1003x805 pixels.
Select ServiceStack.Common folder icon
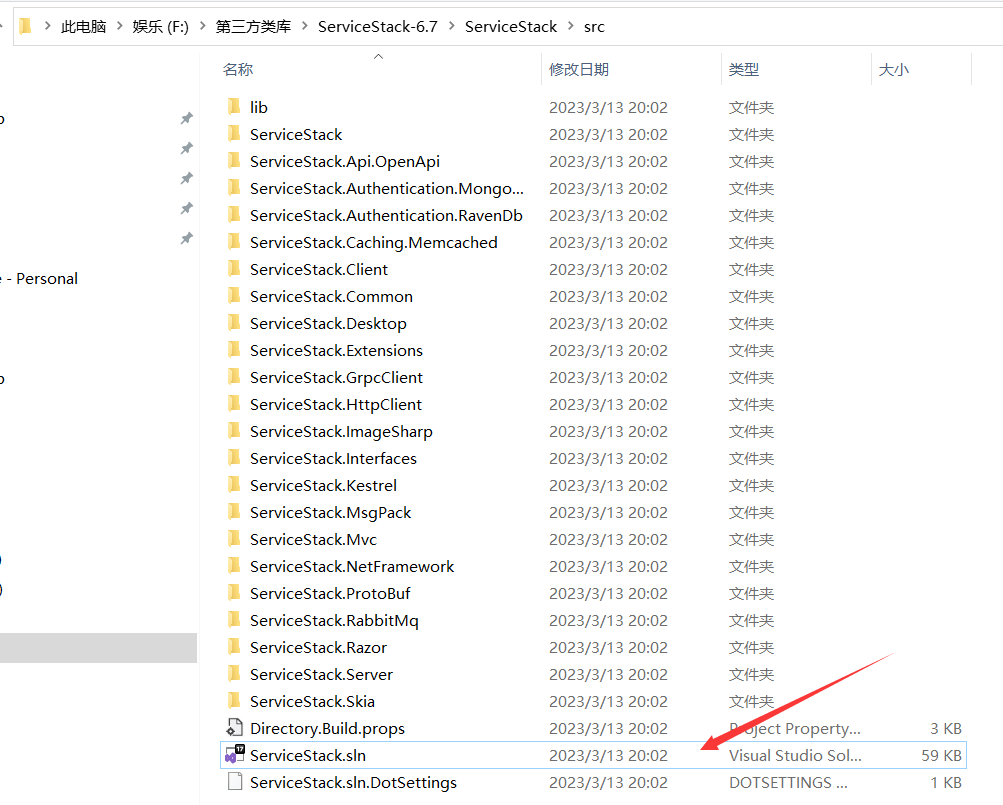click(x=234, y=296)
